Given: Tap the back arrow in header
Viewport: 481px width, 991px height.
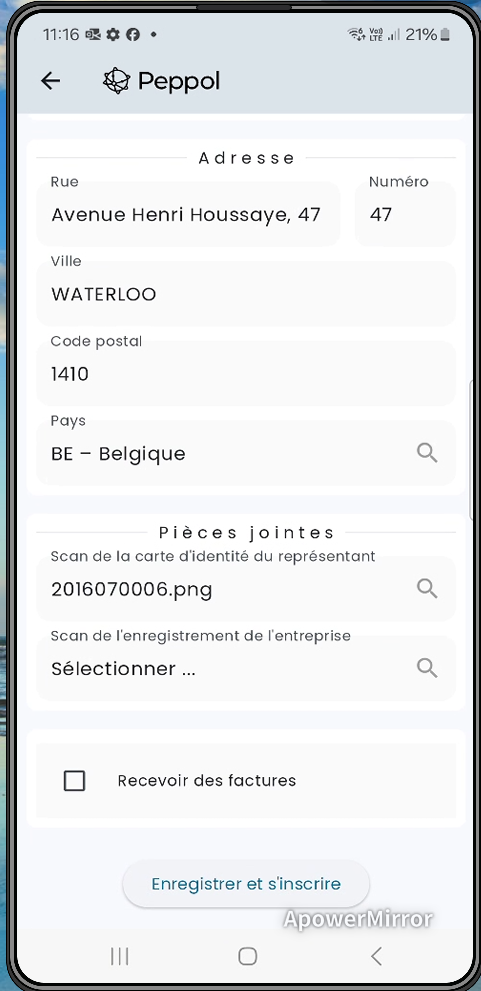Looking at the screenshot, I should click(51, 81).
